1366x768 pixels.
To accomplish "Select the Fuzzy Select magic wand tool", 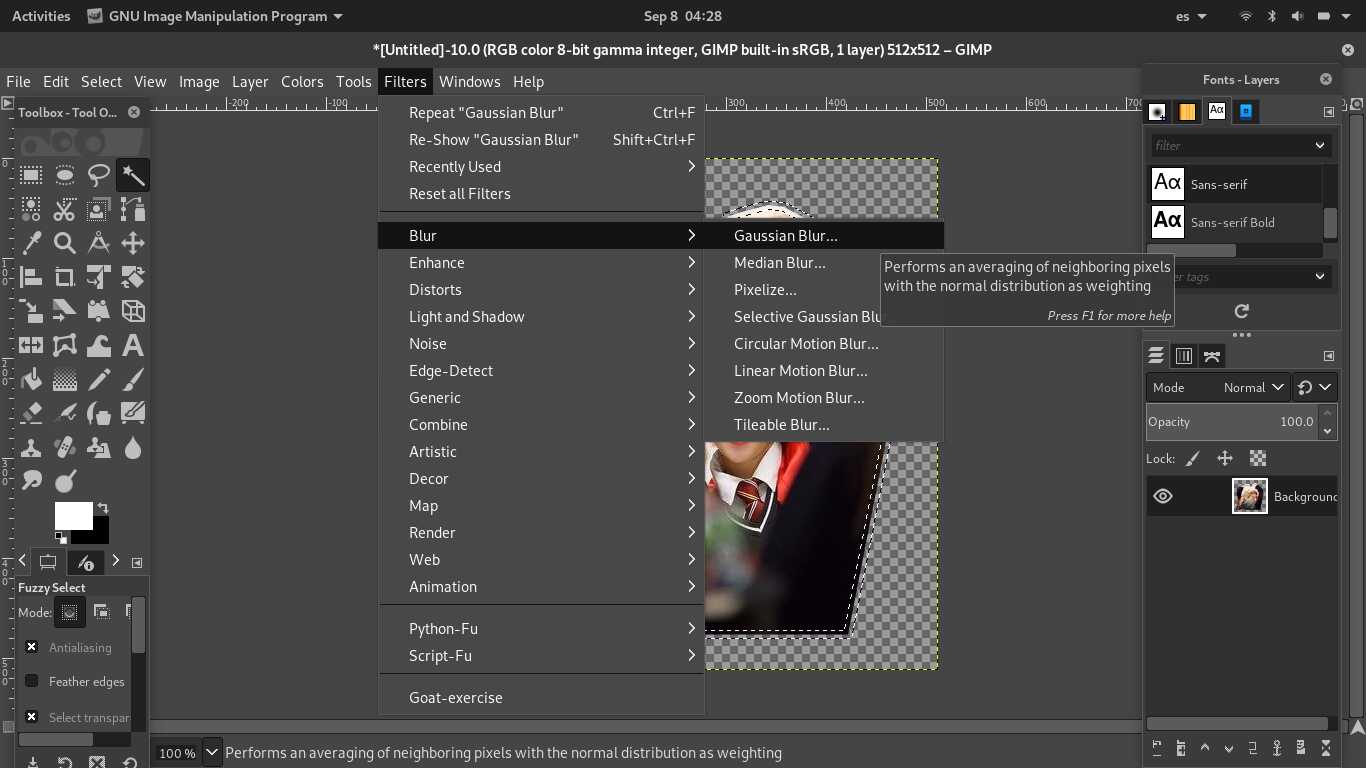I will (133, 175).
